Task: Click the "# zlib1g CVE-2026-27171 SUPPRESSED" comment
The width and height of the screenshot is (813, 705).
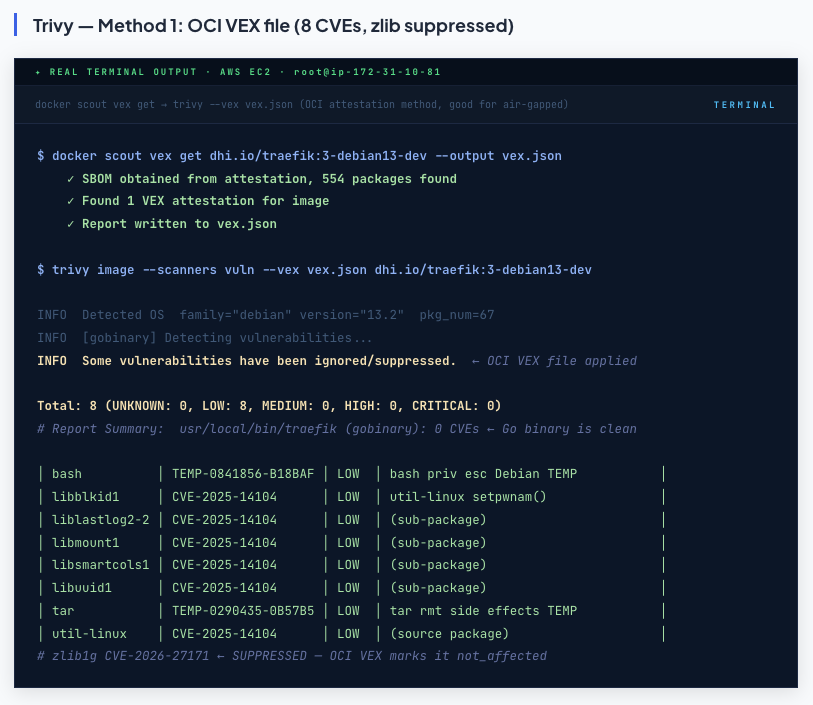Action: pyautogui.click(x=292, y=656)
